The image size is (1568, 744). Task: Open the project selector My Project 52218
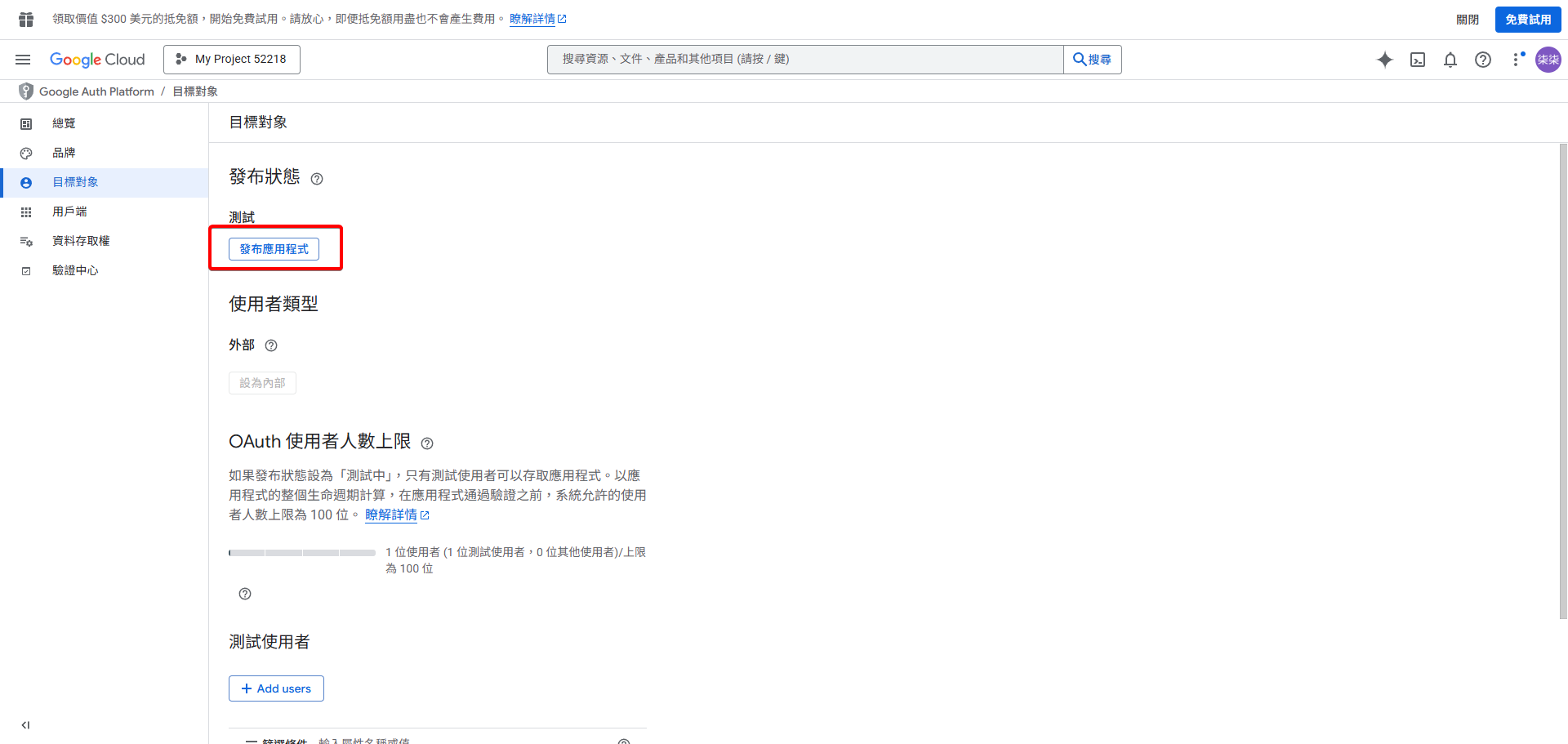tap(231, 59)
